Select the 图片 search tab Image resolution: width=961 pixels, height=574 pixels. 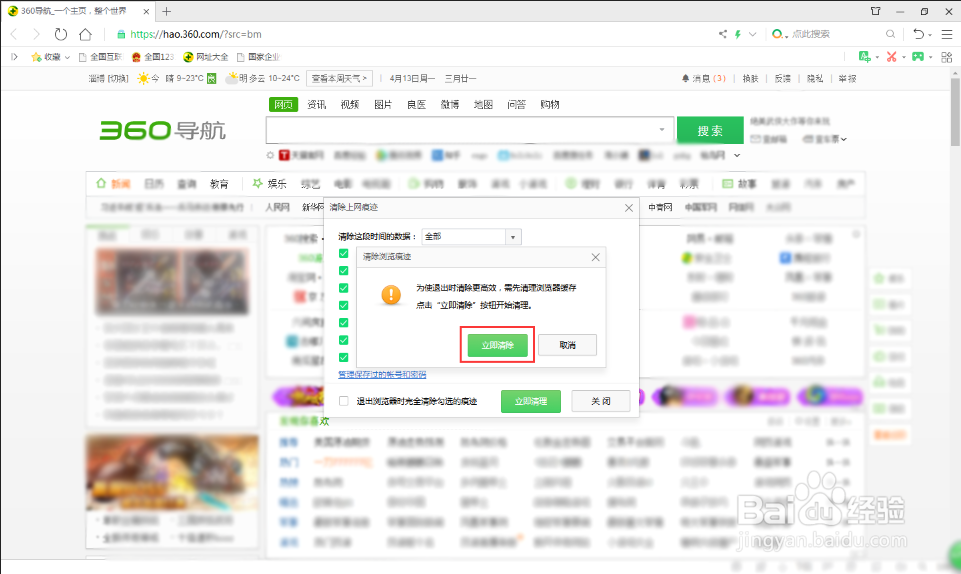point(383,104)
